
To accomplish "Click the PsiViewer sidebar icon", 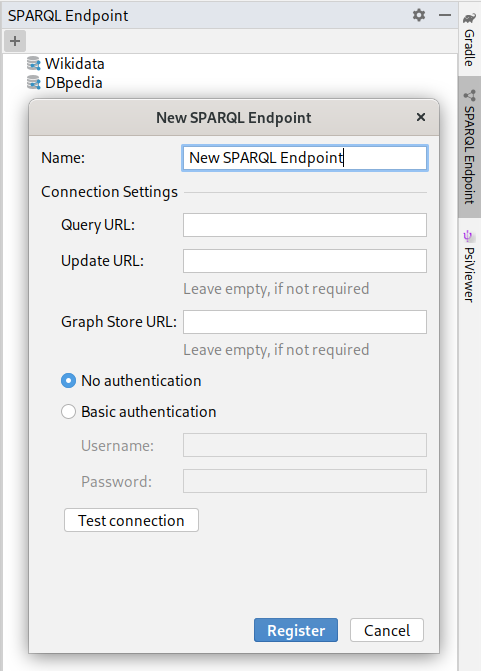I will 468,236.
